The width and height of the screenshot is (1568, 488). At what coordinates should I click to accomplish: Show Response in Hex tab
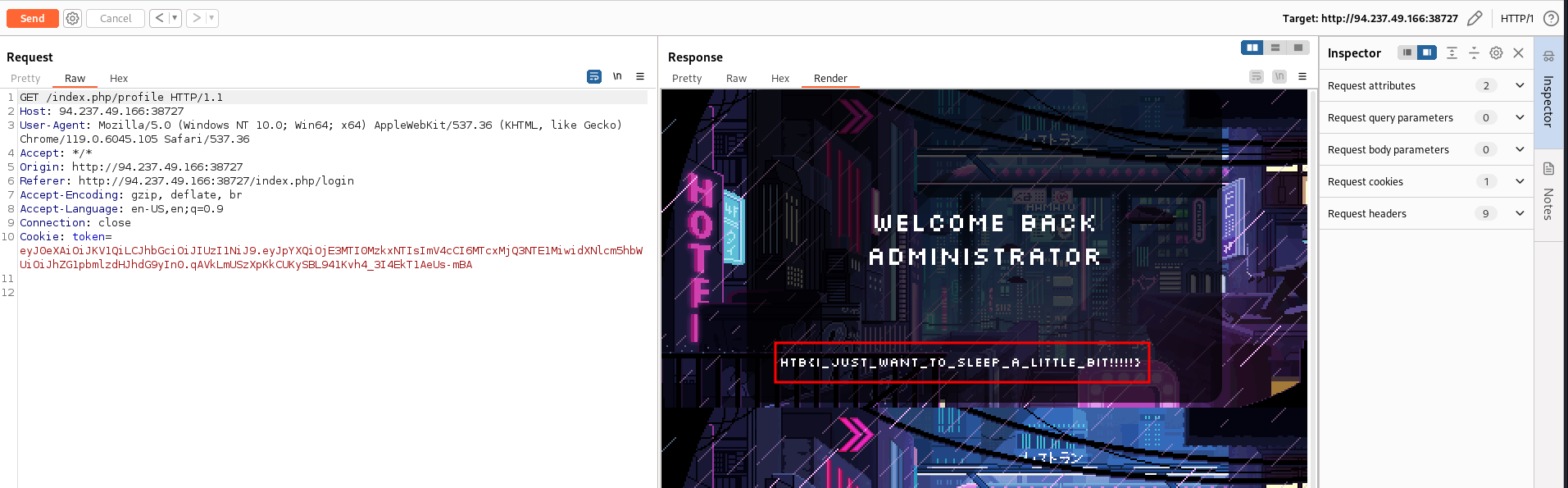(780, 79)
